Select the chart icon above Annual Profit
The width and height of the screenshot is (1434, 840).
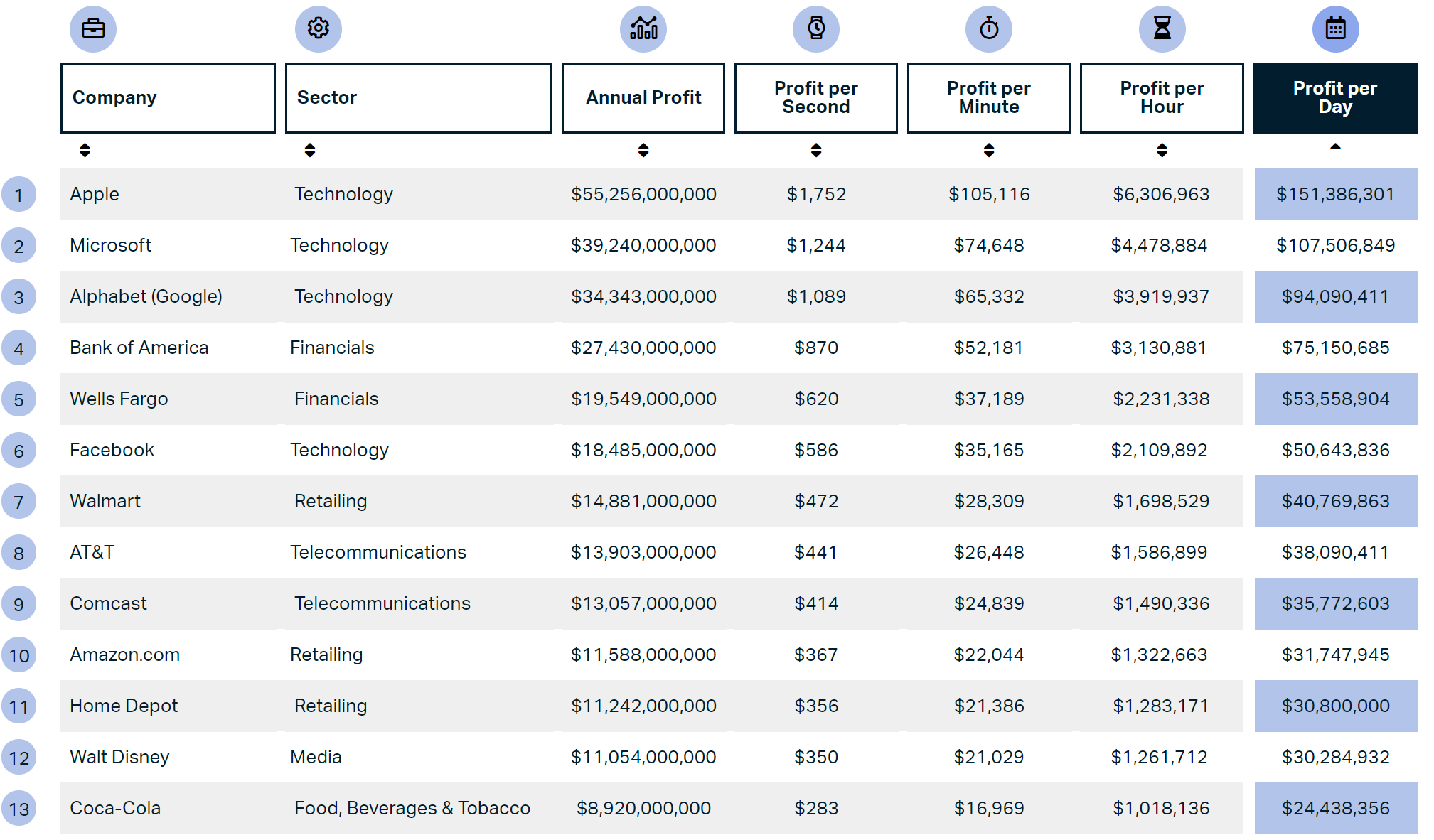(643, 29)
